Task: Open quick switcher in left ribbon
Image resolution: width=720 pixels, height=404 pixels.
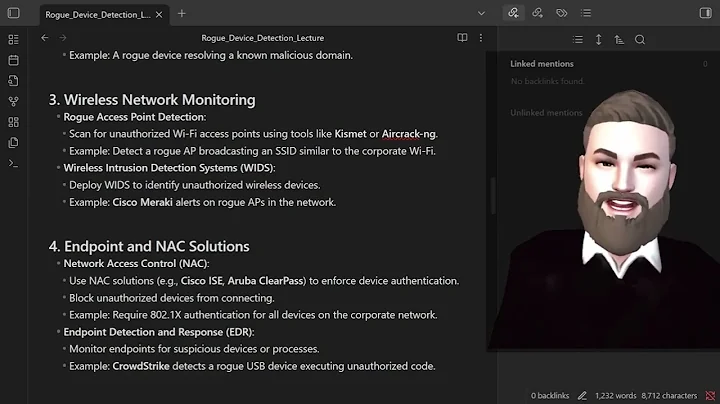Action: click(x=14, y=40)
